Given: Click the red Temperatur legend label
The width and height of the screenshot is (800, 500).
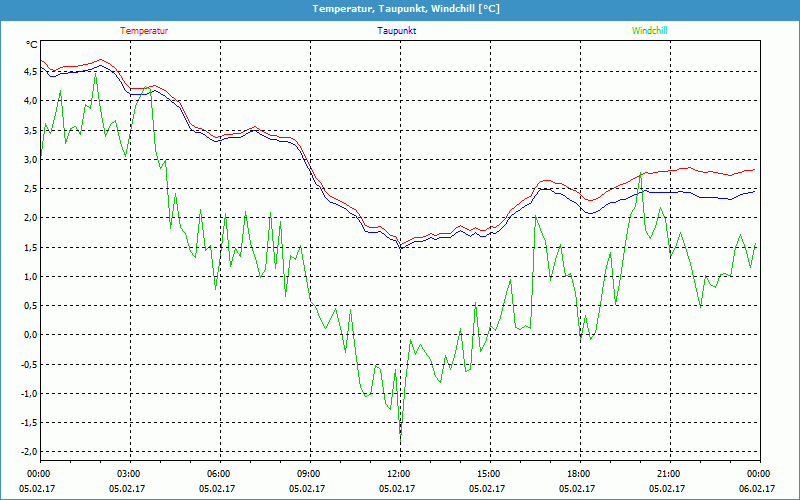Looking at the screenshot, I should pos(144,31).
